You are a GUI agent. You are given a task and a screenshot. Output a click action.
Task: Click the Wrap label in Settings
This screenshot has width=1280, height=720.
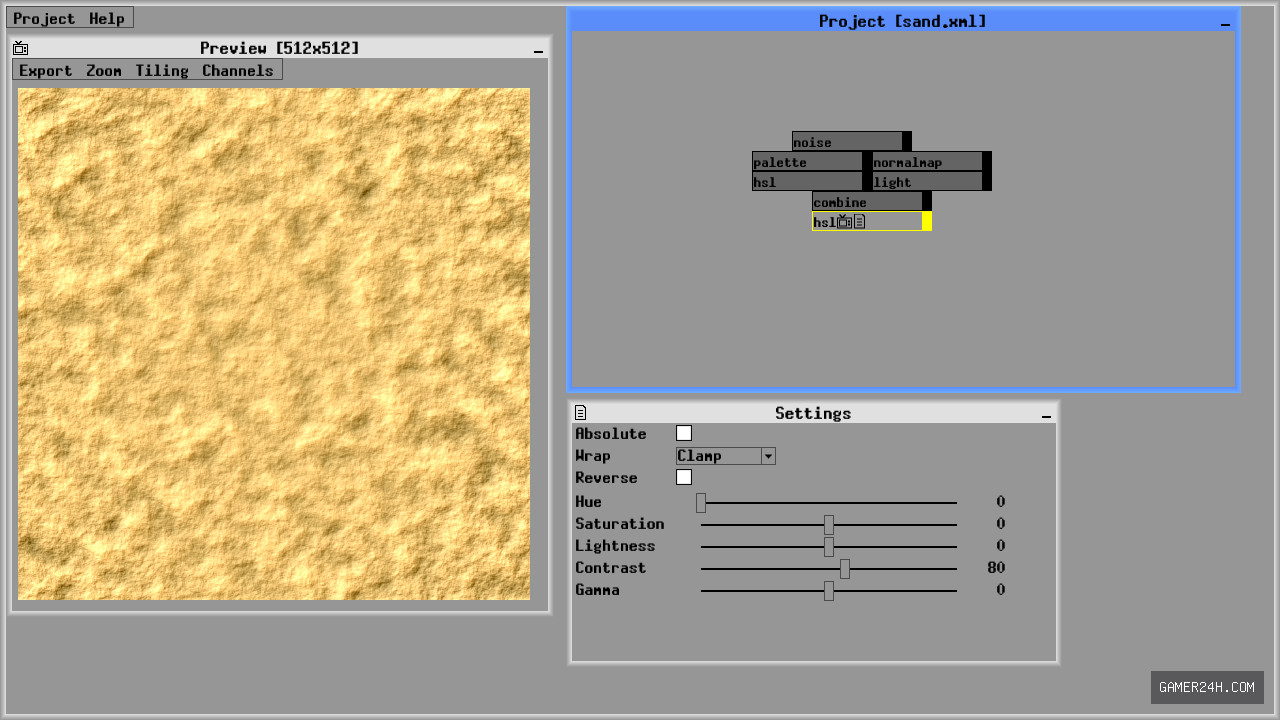(593, 456)
